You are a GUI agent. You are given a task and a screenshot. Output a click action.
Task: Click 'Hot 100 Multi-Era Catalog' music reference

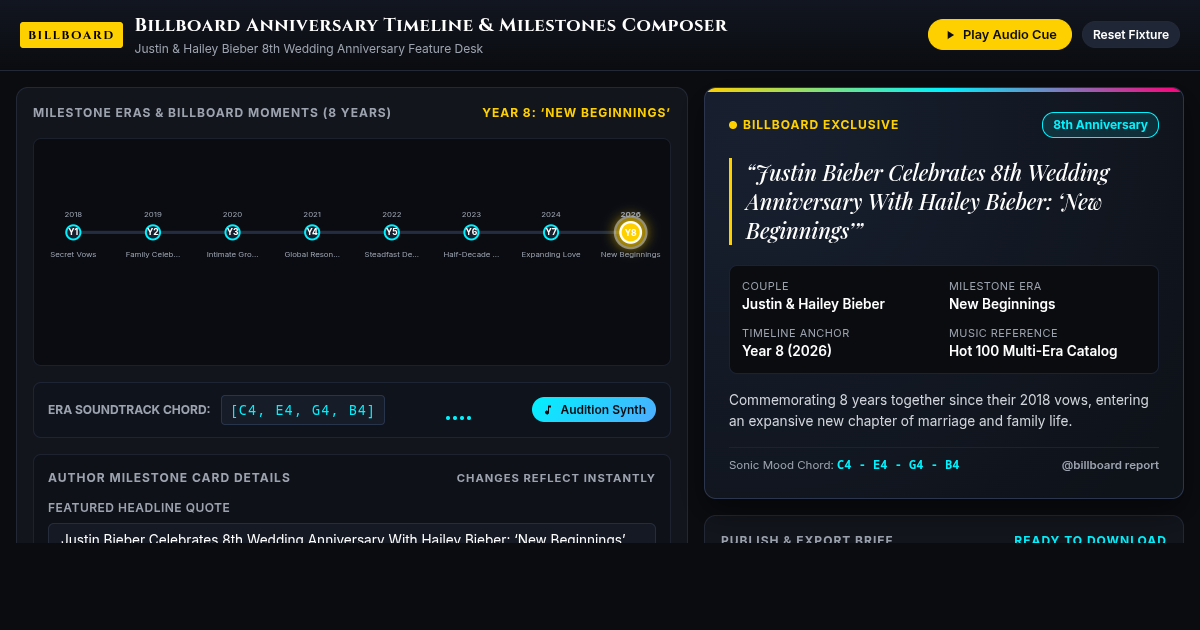(1033, 351)
